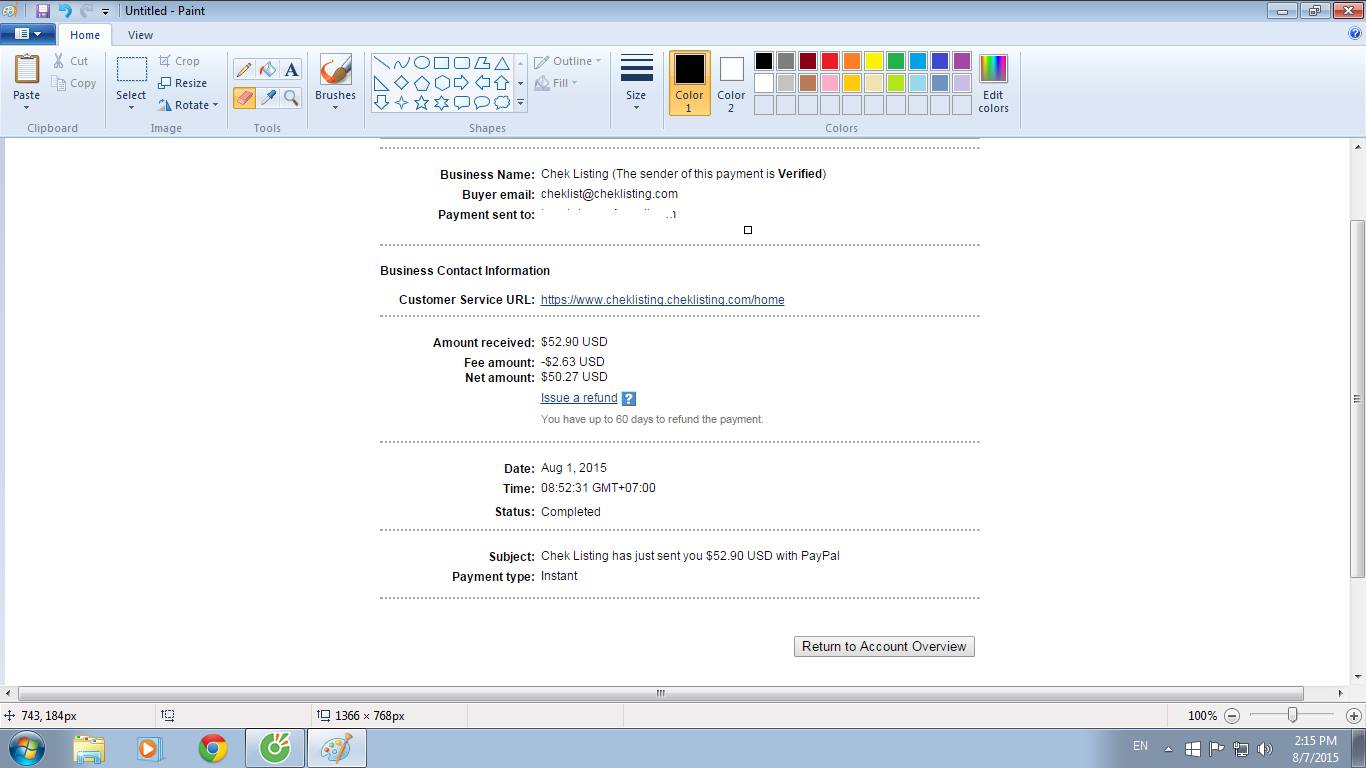Click the Zoom out minus button
The height and width of the screenshot is (768, 1366).
point(1232,716)
